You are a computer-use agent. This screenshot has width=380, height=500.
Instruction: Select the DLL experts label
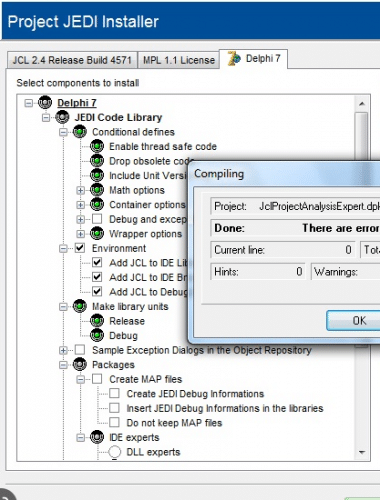pyautogui.click(x=153, y=452)
